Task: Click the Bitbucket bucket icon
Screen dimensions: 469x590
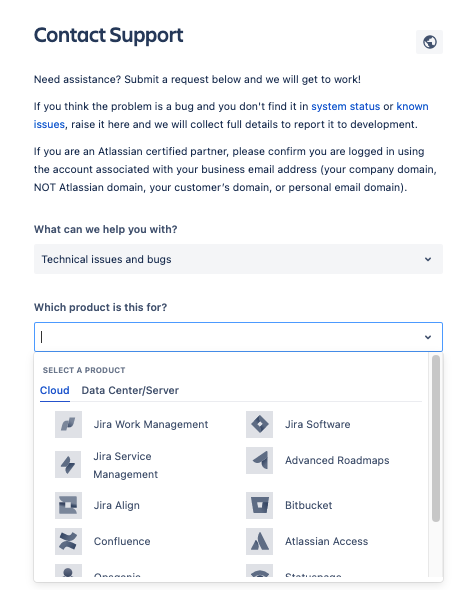Action: click(259, 505)
